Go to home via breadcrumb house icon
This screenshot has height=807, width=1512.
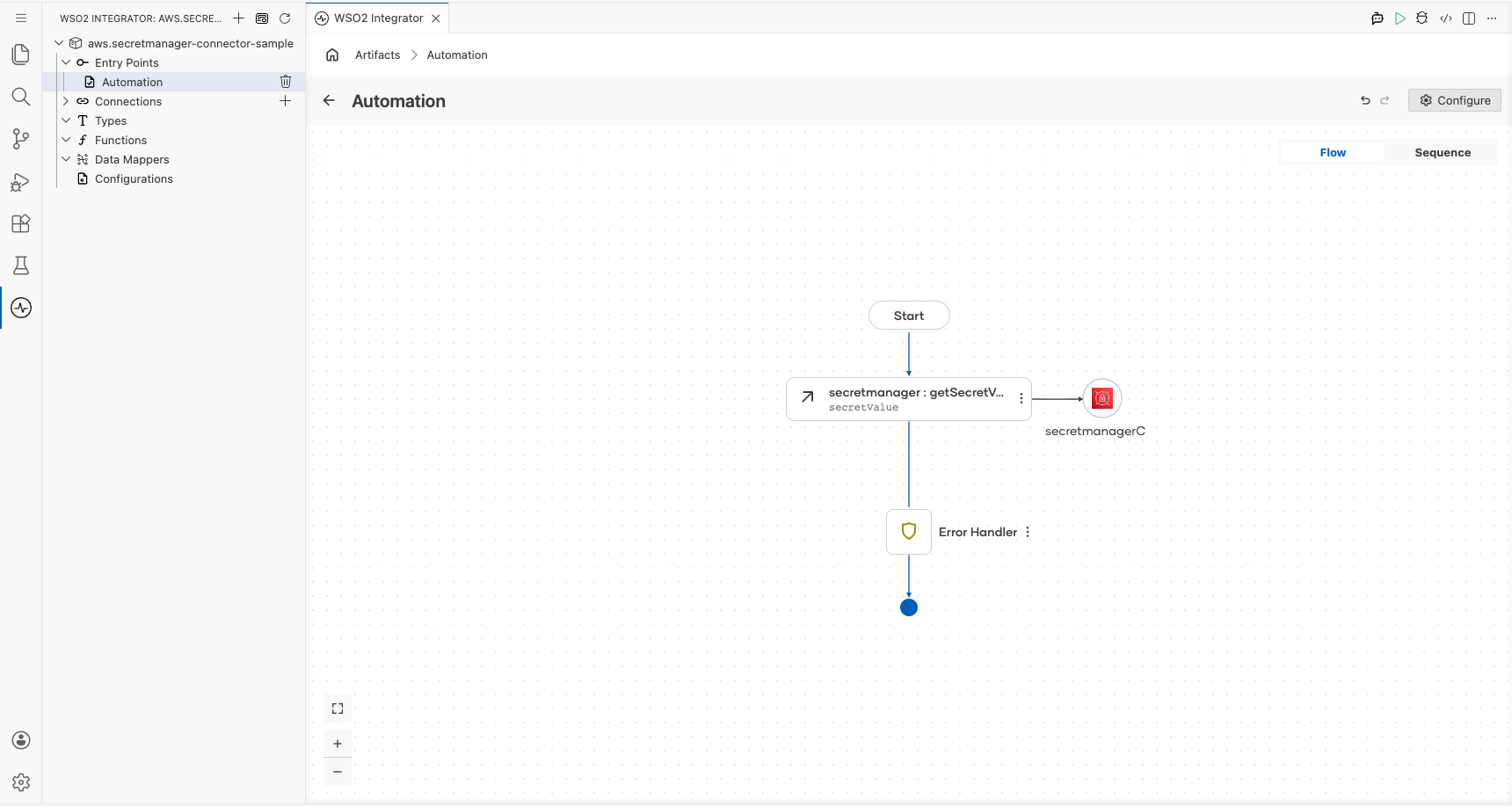332,55
